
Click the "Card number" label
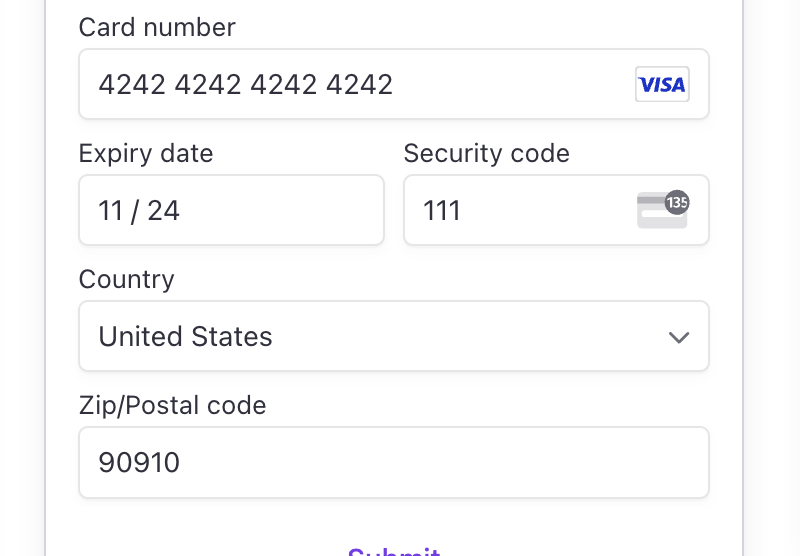[x=157, y=27]
